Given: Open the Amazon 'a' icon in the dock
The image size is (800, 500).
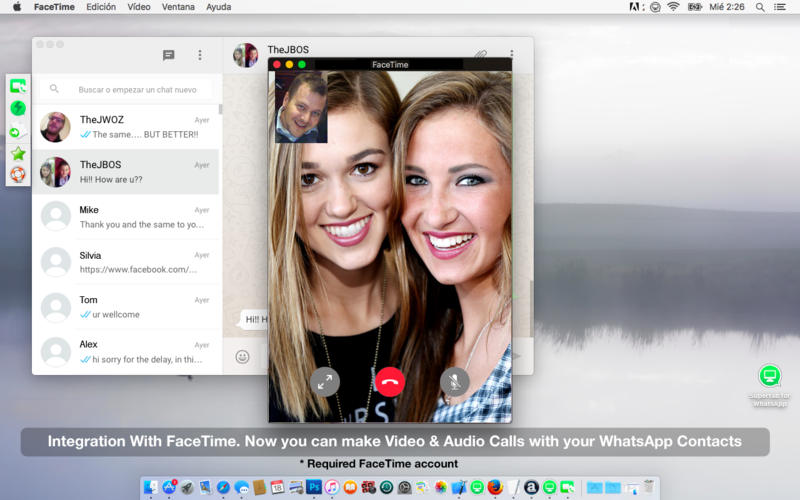Looking at the screenshot, I should click(531, 488).
